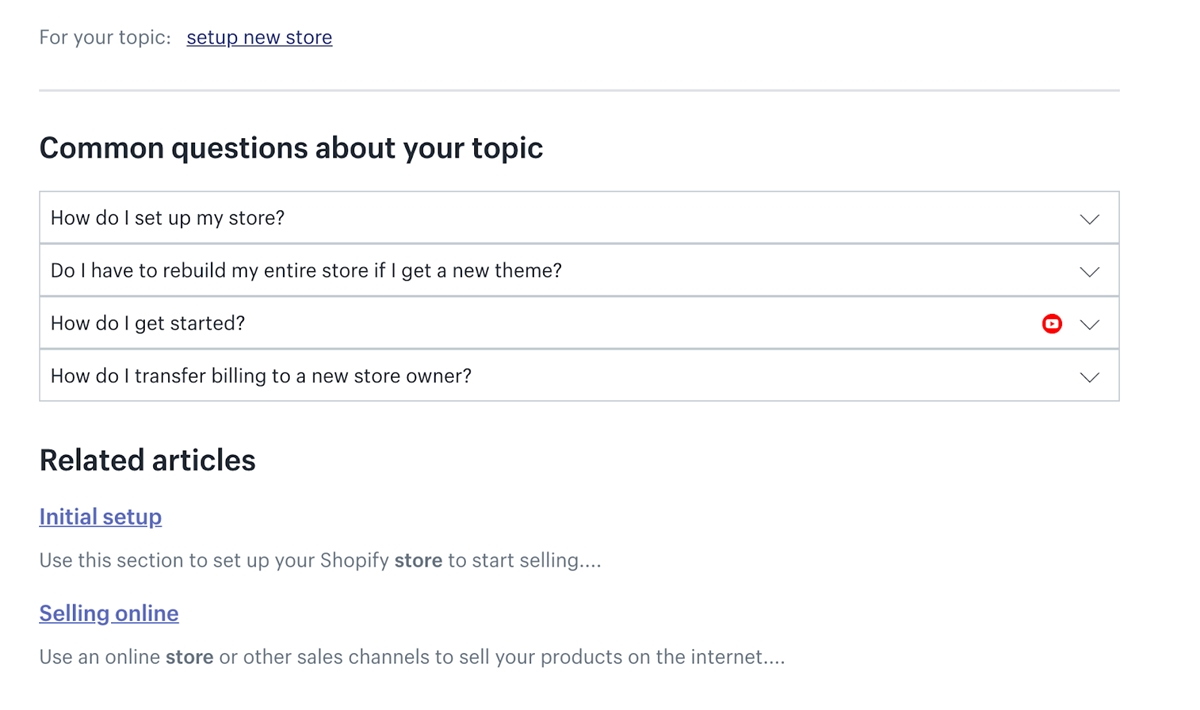Screen dimensions: 1200x710
Task: Click bold 'store' word in Shopify description
Action: (x=418, y=560)
